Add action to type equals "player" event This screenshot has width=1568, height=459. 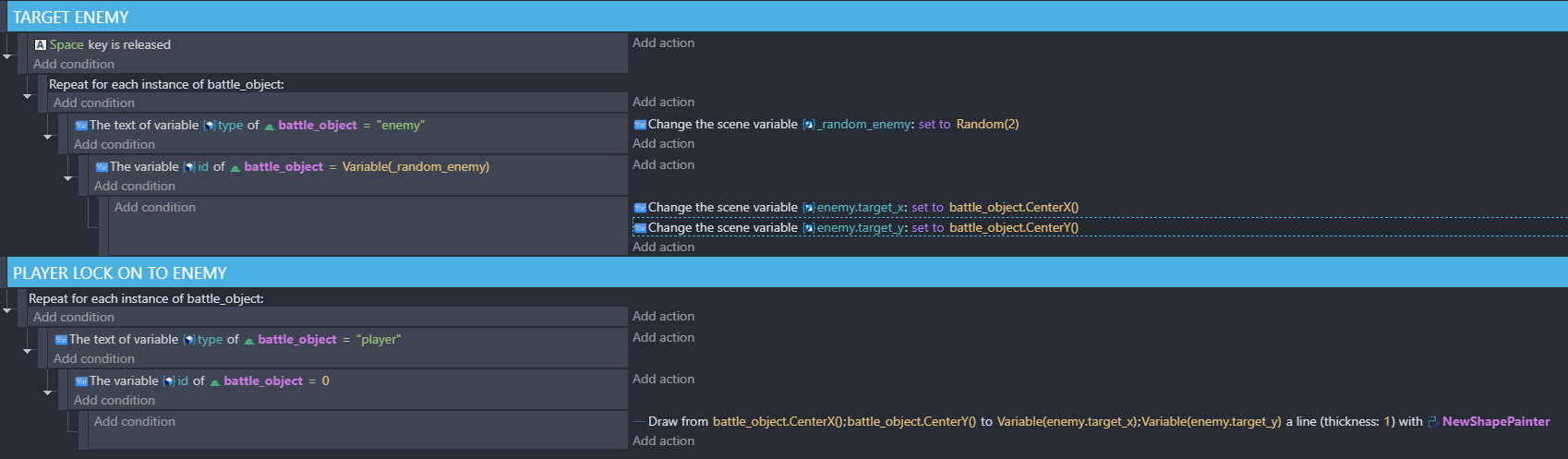point(663,337)
